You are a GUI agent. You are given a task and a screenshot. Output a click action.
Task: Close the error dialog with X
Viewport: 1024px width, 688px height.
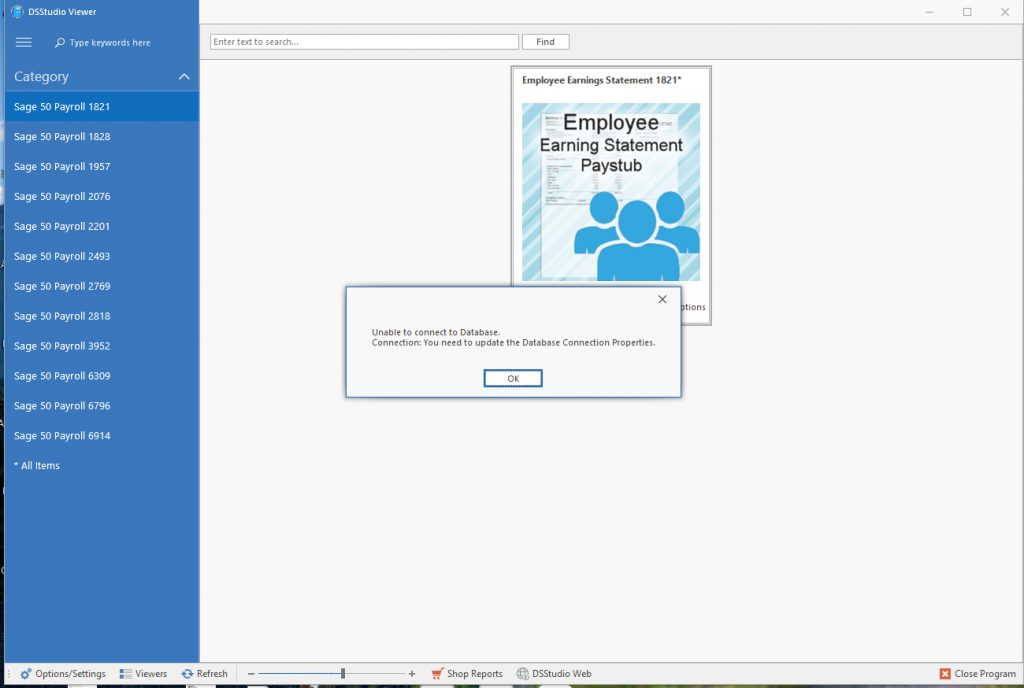click(x=662, y=299)
